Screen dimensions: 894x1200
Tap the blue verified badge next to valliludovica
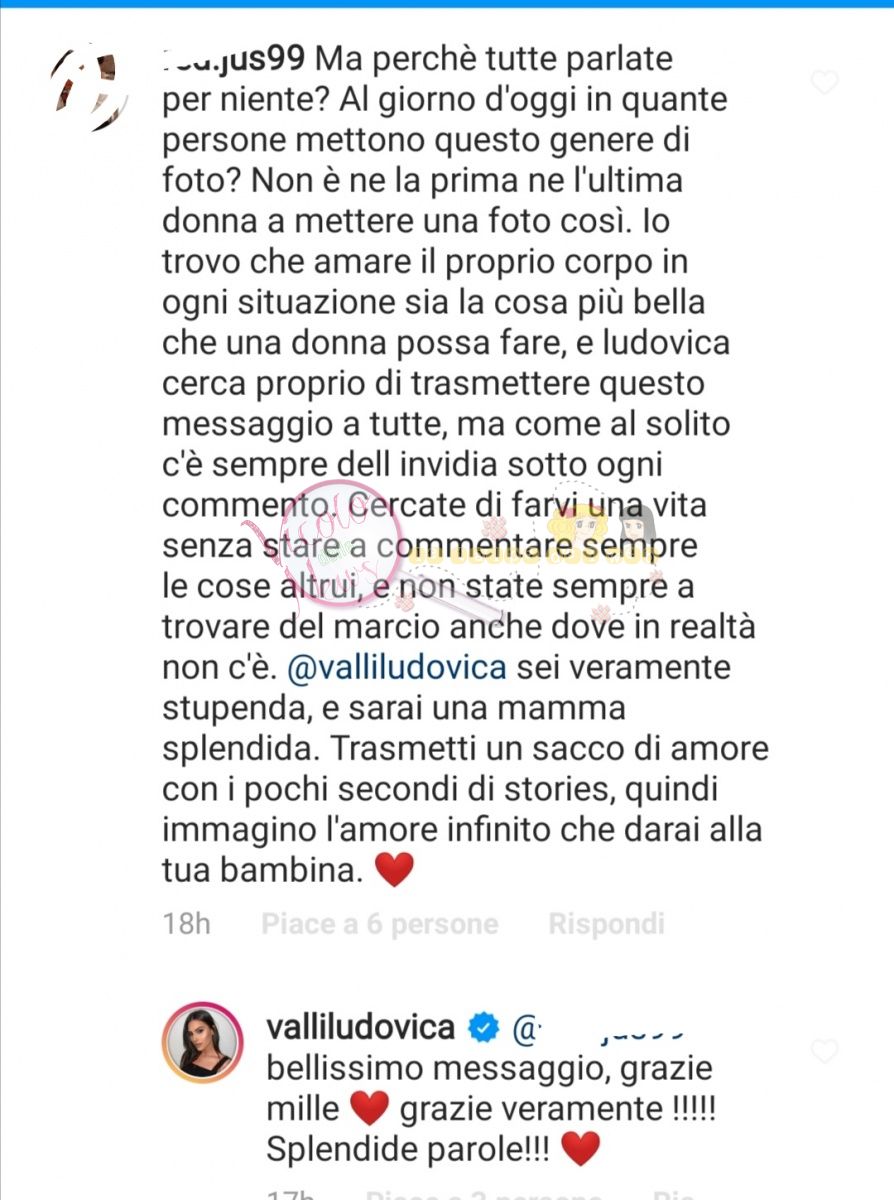486,1027
